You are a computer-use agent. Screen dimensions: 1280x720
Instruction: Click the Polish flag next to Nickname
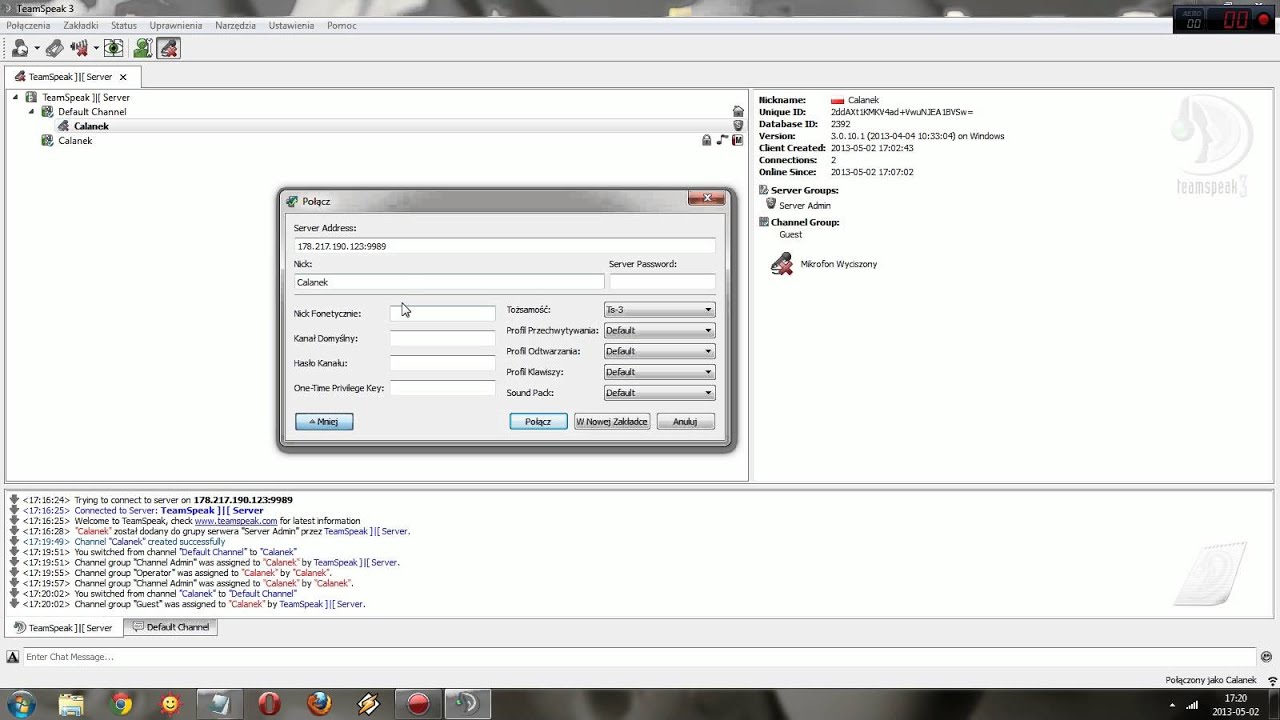[x=837, y=100]
